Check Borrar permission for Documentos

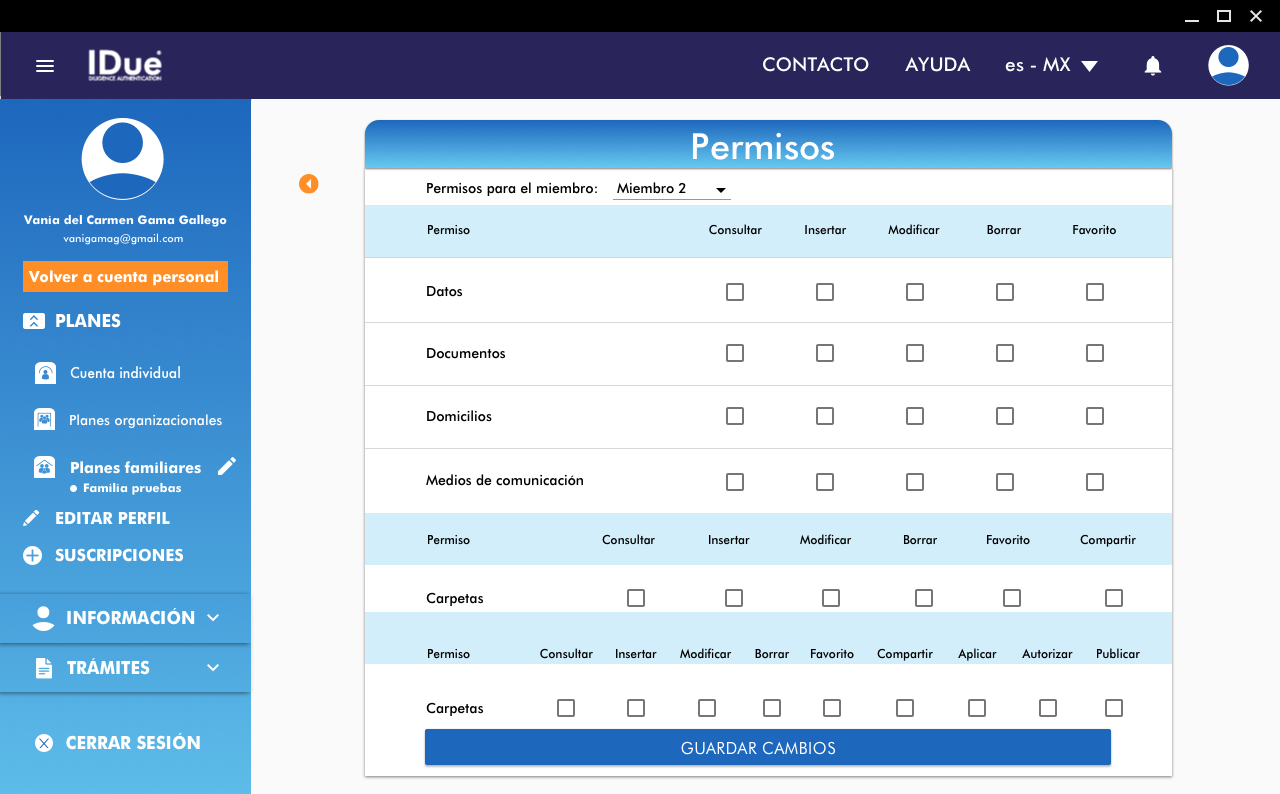1005,353
